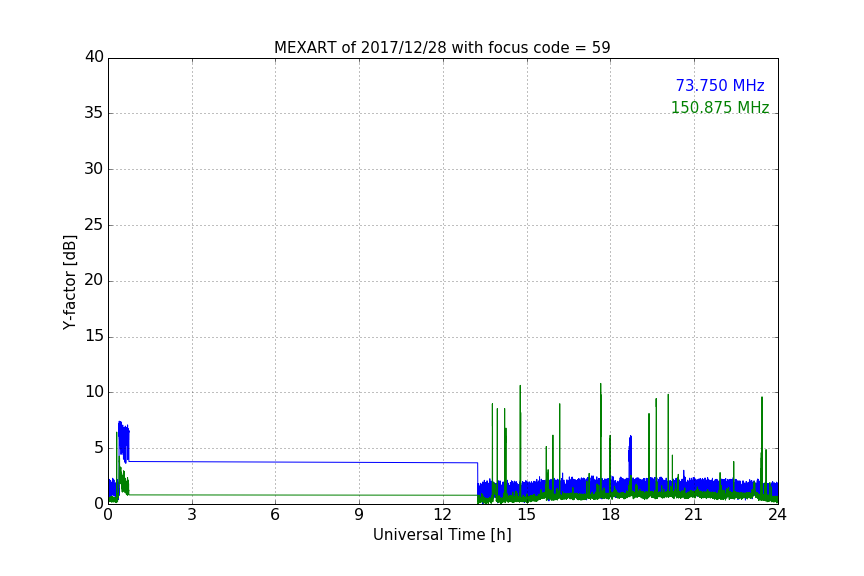Click the x-axis tick label '3'
The width and height of the screenshot is (864, 576).
click(x=192, y=515)
